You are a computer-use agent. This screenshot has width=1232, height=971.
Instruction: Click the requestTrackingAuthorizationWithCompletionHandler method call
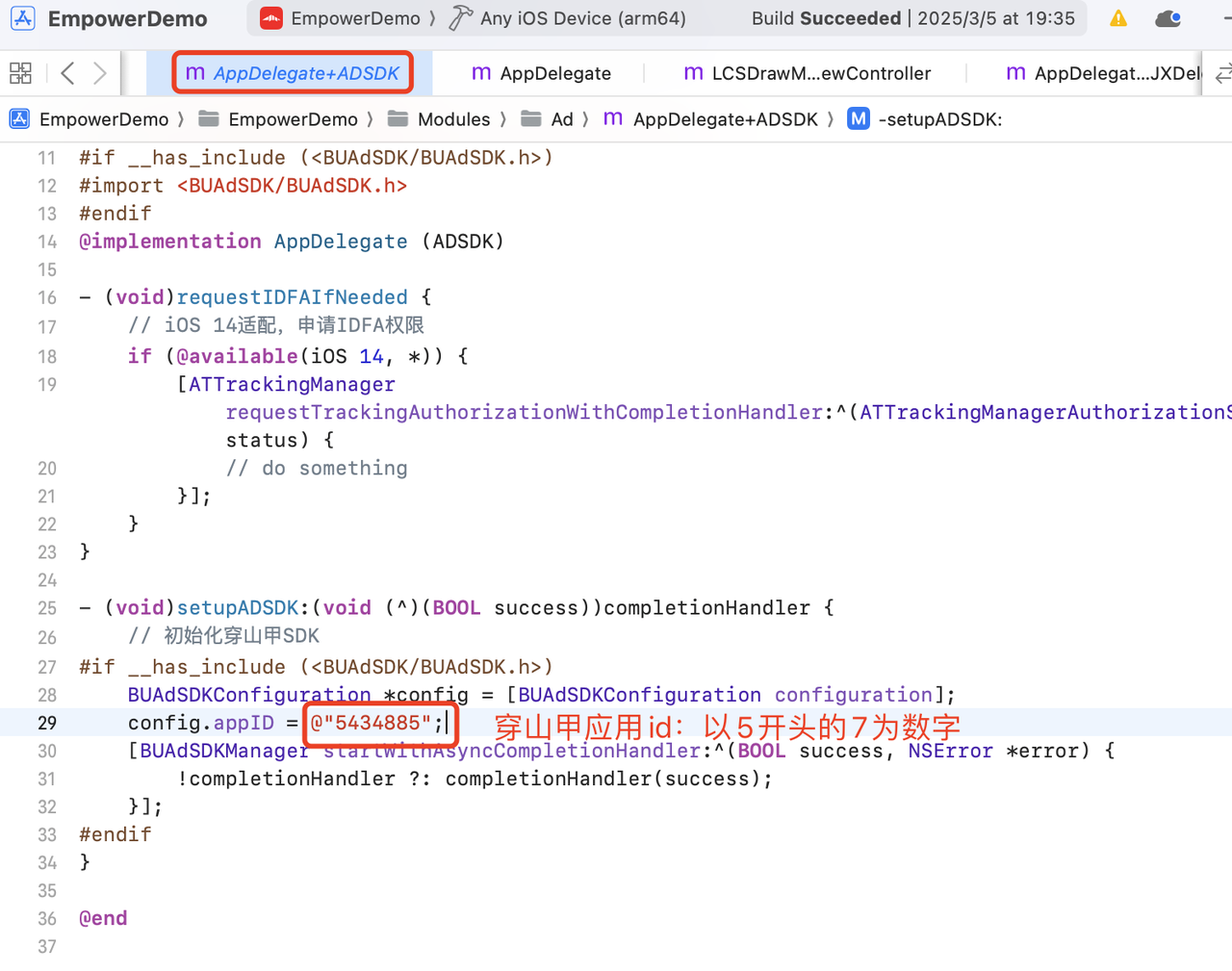[524, 413]
